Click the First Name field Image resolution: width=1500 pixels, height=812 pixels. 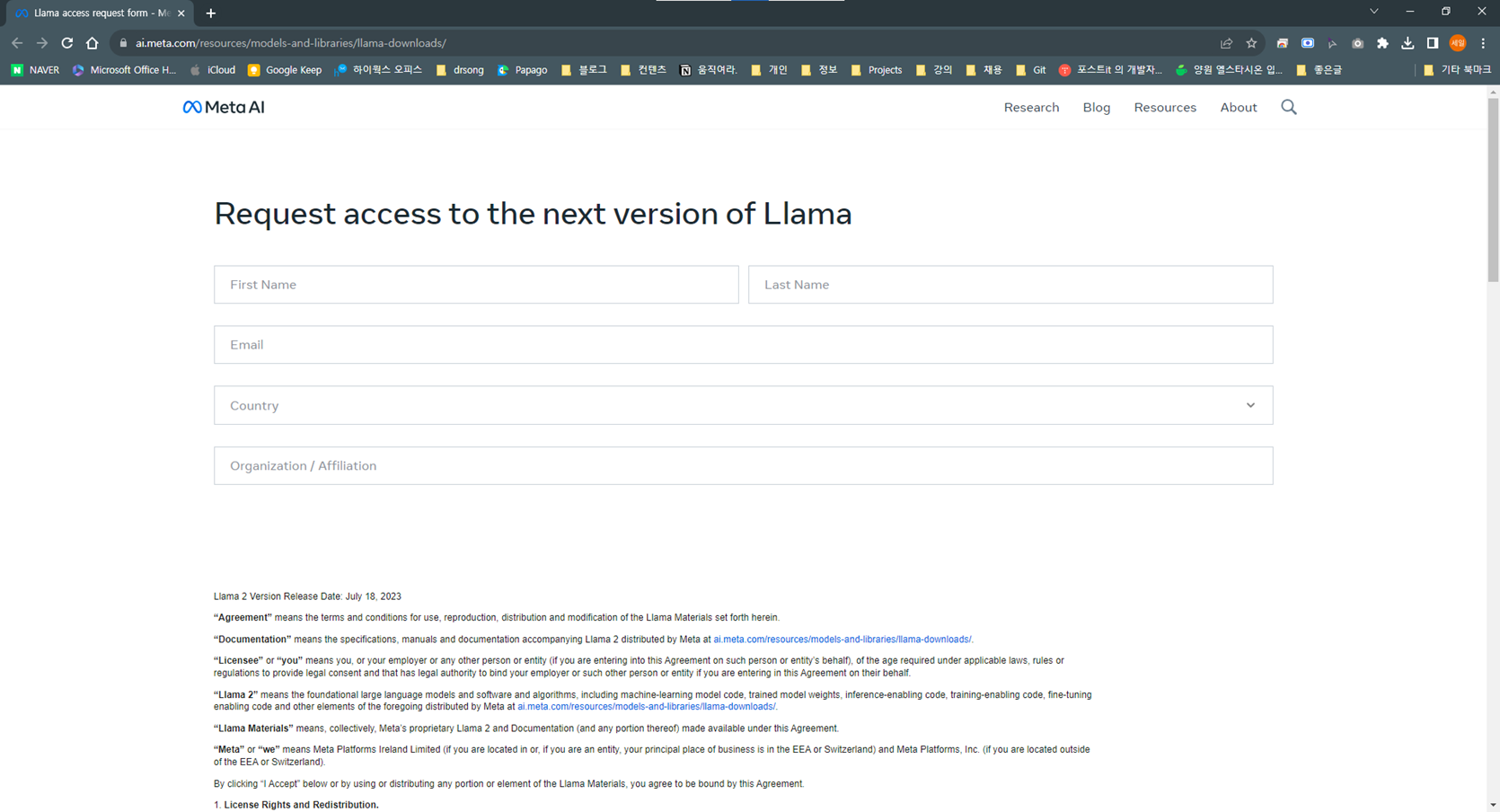coord(476,285)
